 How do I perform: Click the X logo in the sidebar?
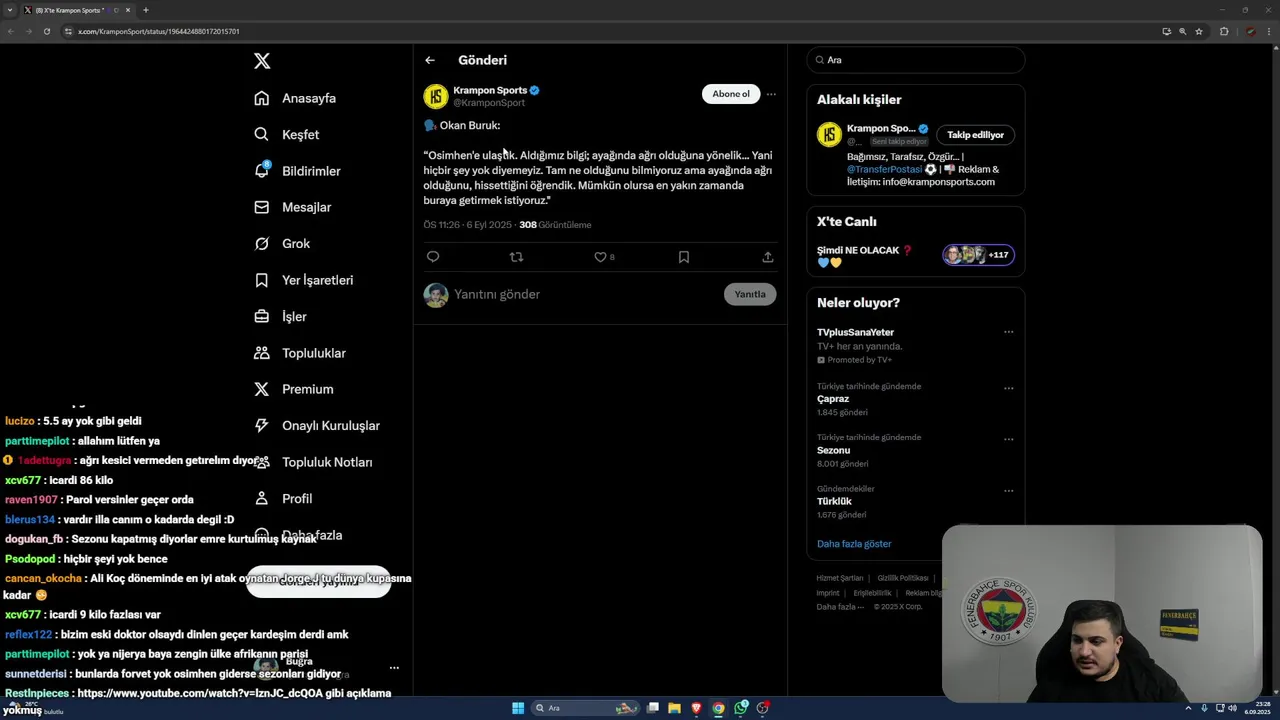coord(262,61)
